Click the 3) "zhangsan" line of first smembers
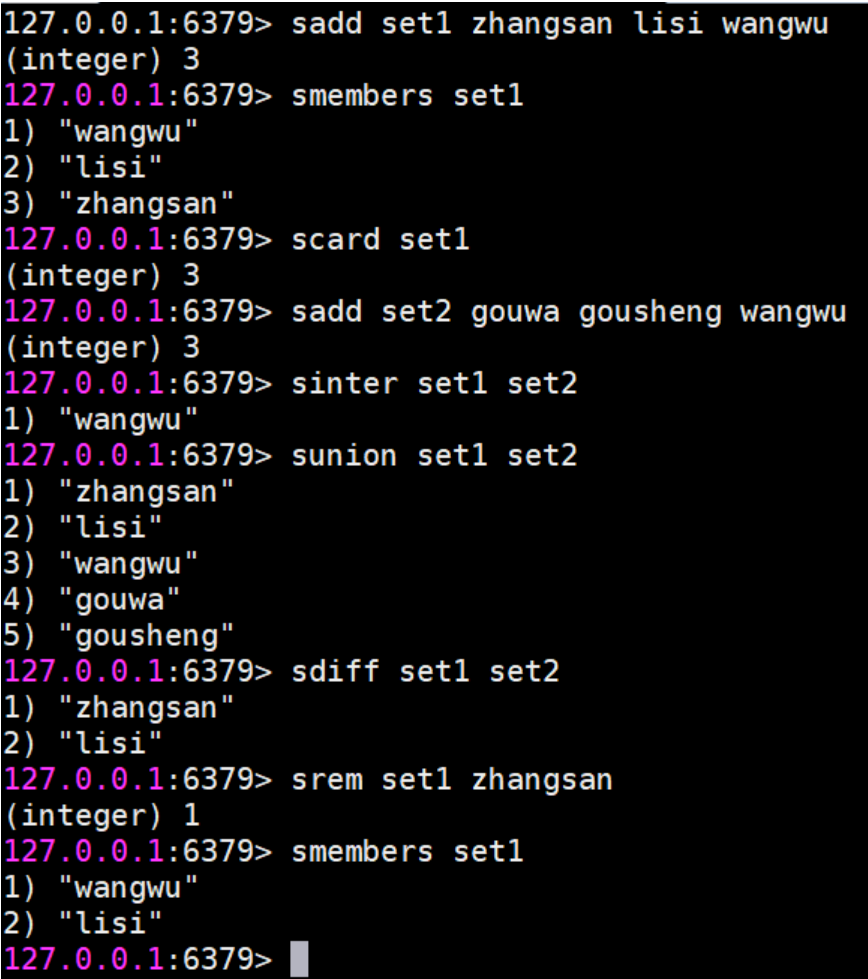Viewport: 868px width, 979px height. (x=119, y=204)
